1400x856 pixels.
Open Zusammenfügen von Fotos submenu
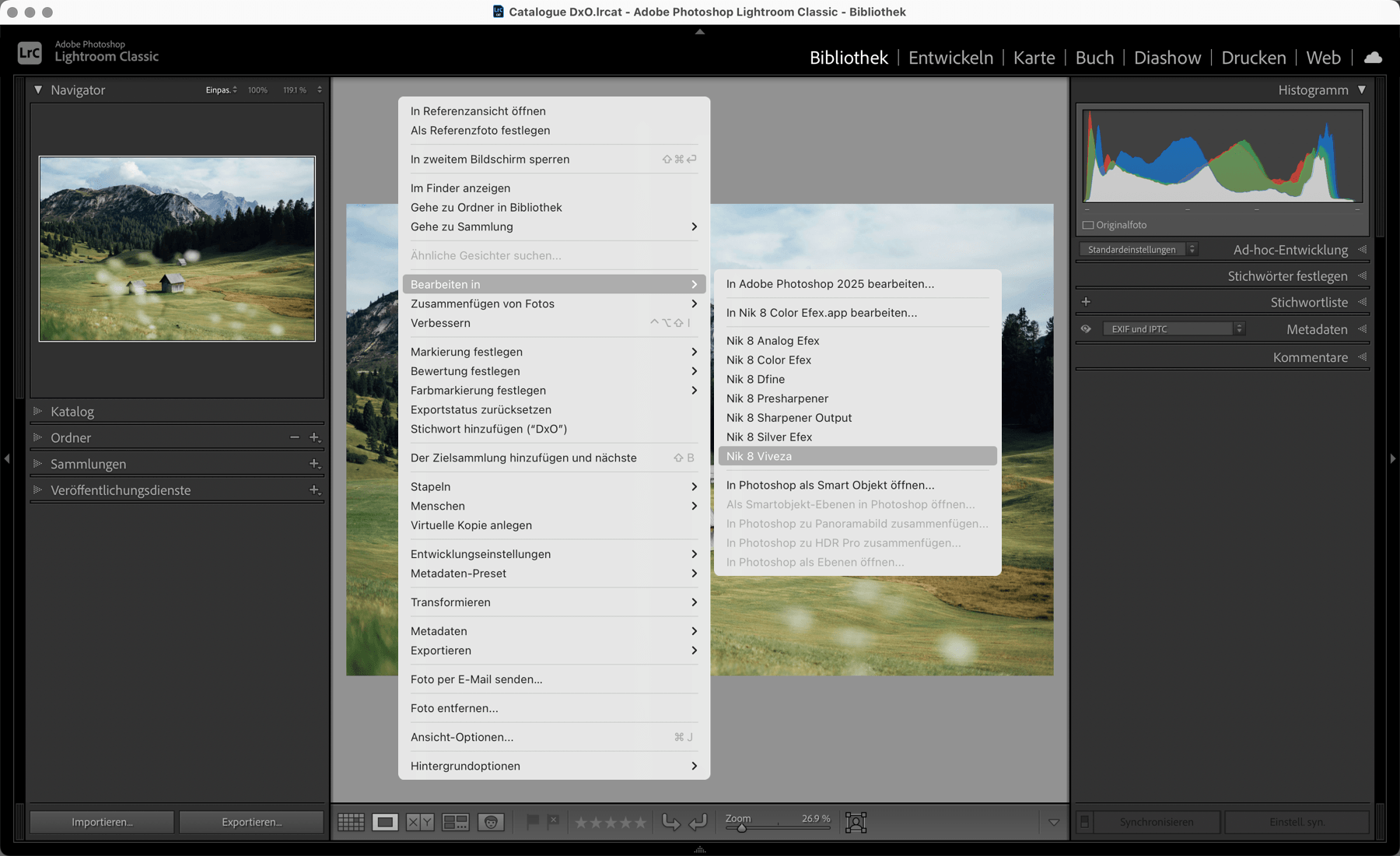pos(554,304)
